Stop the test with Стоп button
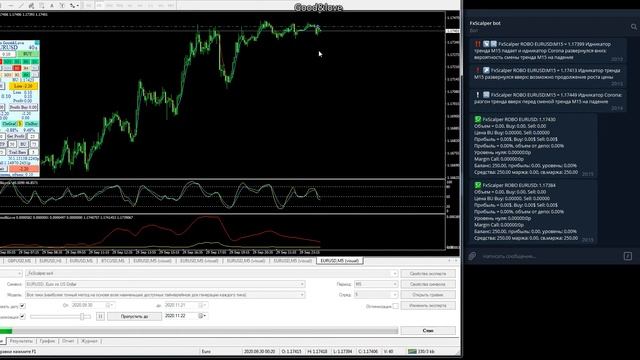This screenshot has width=640, height=360. tap(428, 331)
